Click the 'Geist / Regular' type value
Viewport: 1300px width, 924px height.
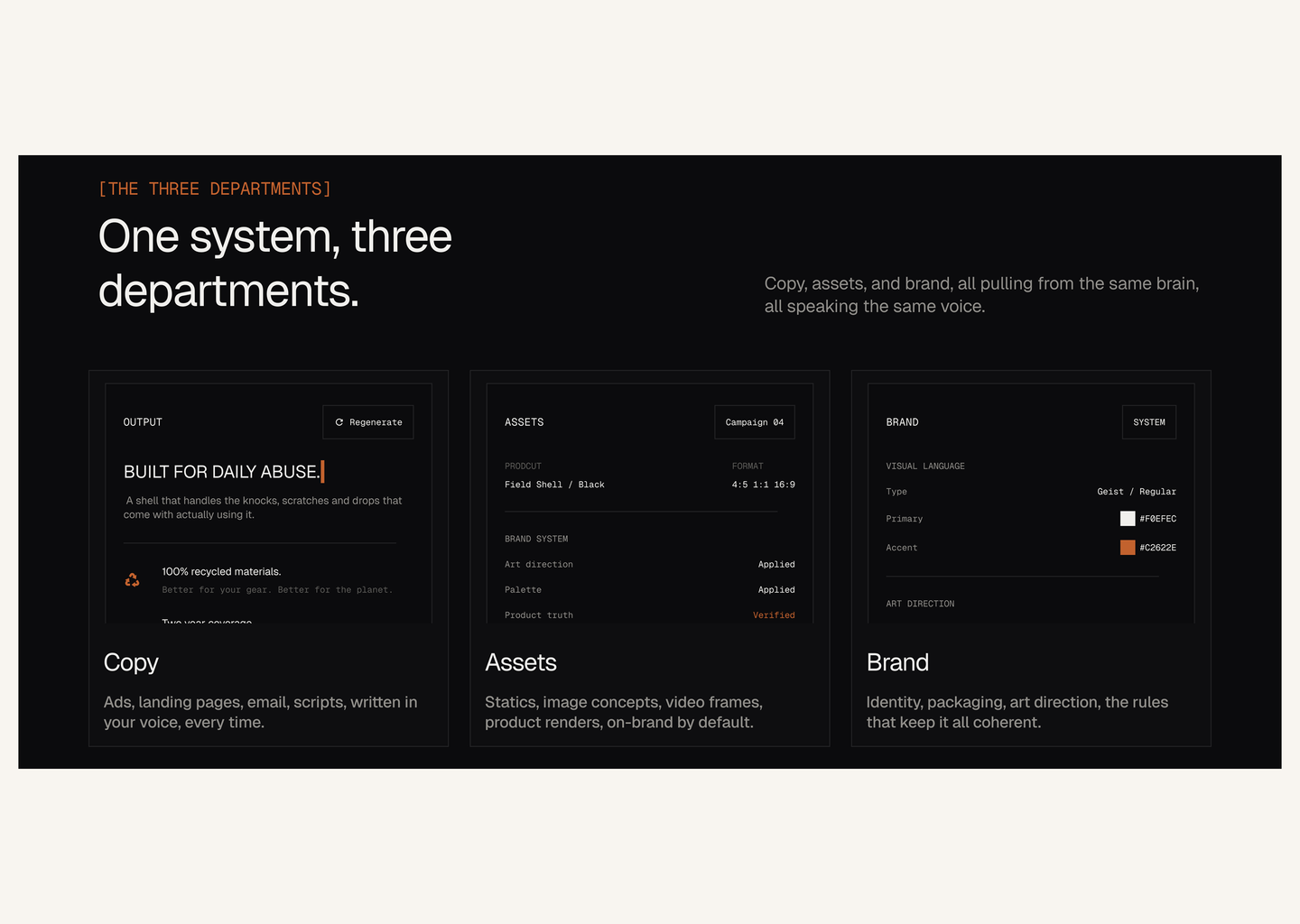tap(1137, 492)
